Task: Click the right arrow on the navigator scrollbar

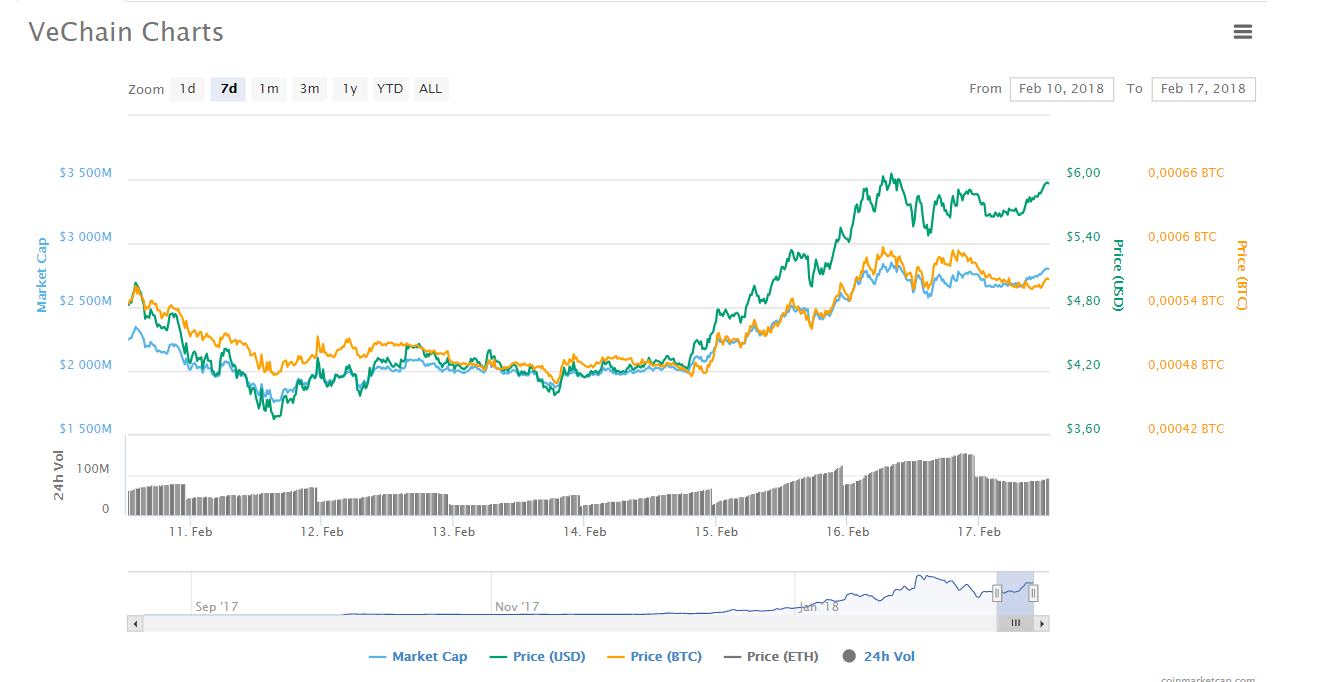Action: click(1041, 622)
